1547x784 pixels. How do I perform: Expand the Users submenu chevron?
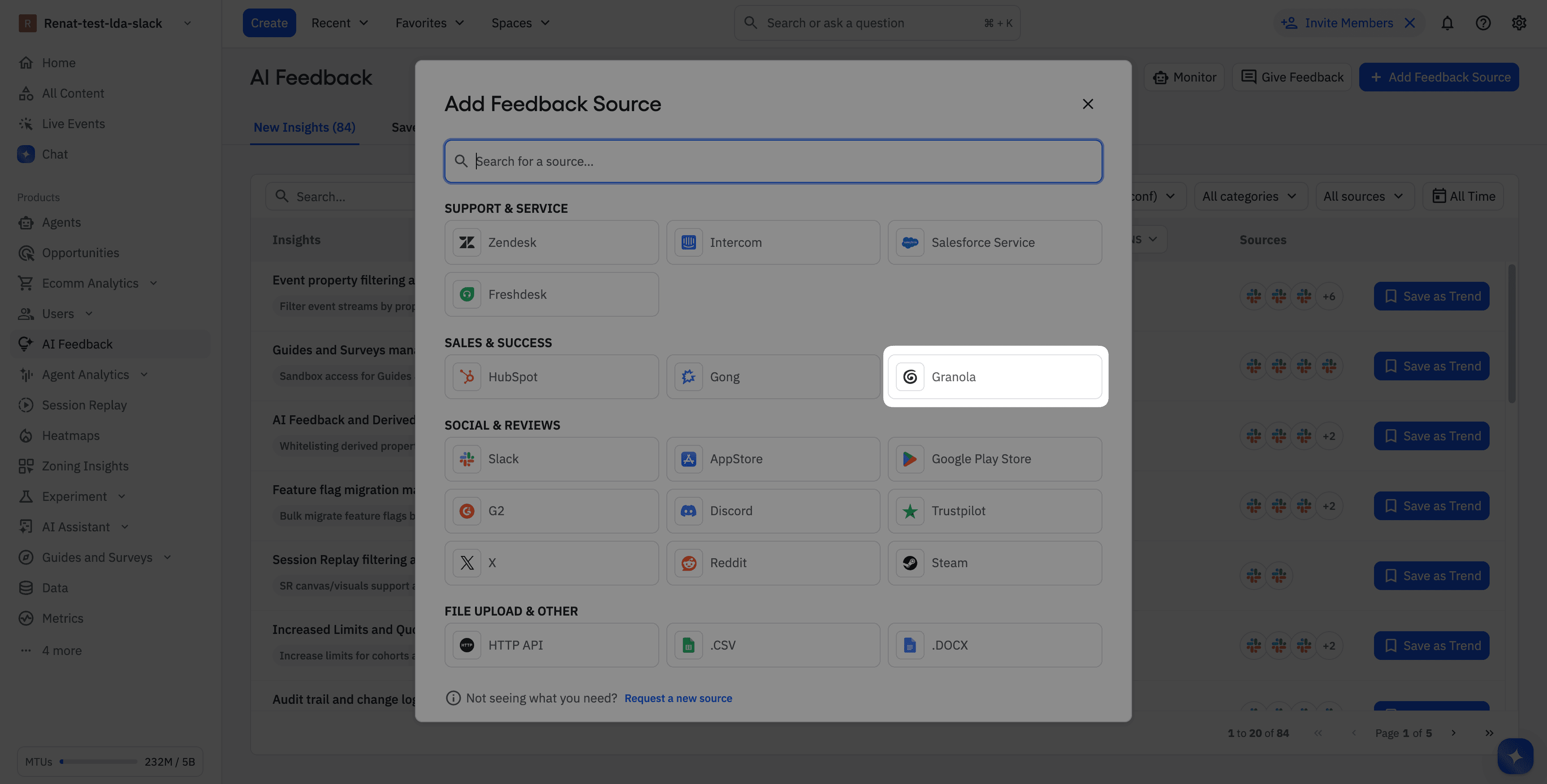89,314
